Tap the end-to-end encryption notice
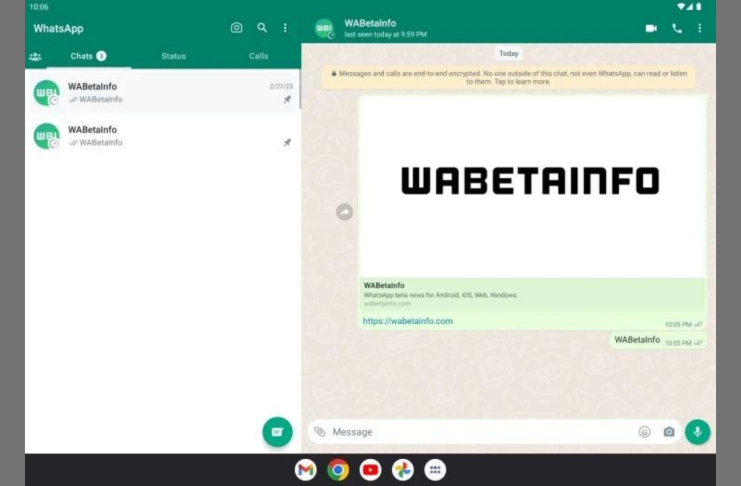Screen dimensions: 741x486 pyautogui.click(x=508, y=78)
